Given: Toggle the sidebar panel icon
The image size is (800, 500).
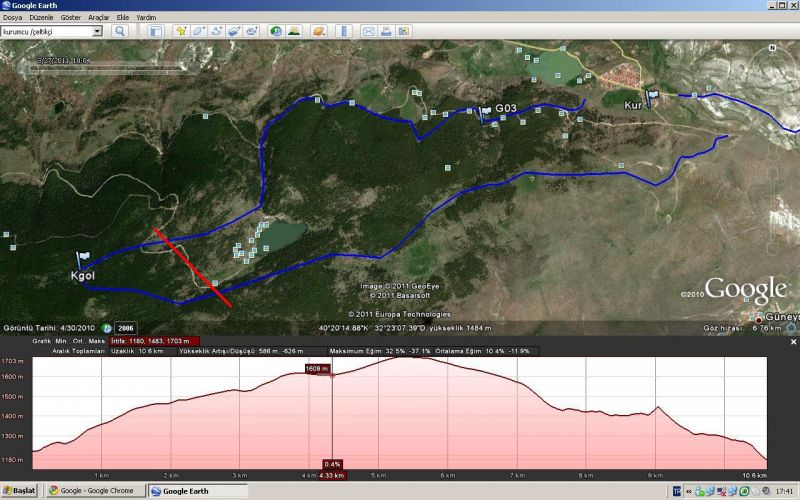Looking at the screenshot, I should pos(156,31).
